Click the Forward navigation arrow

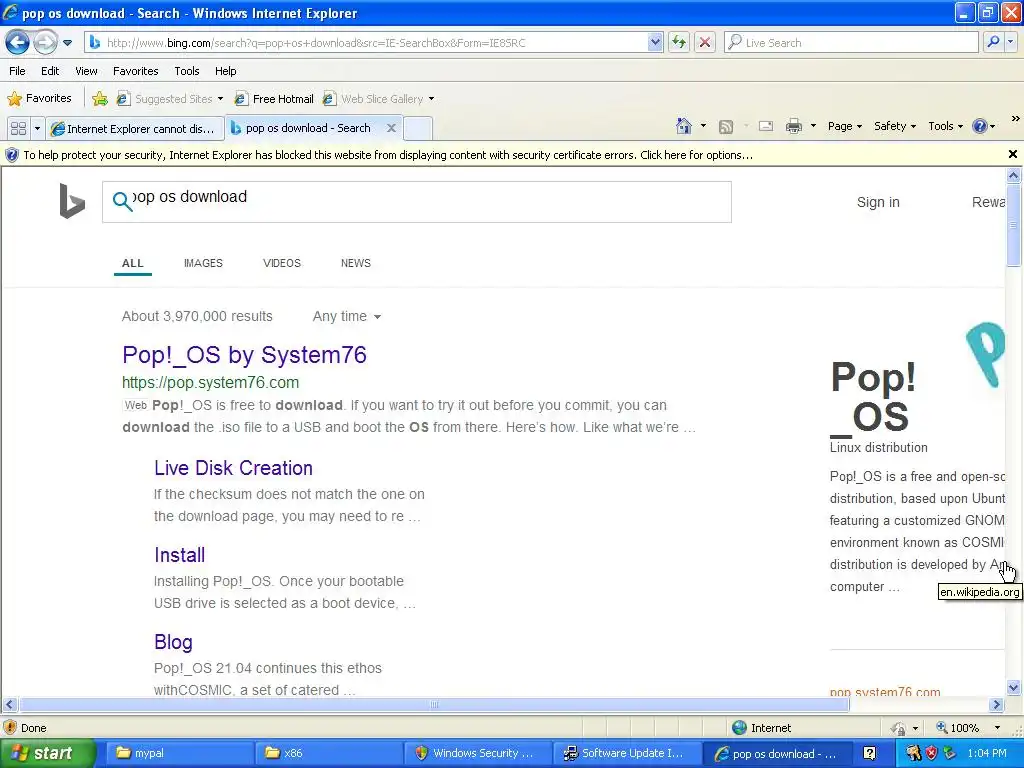tap(45, 43)
